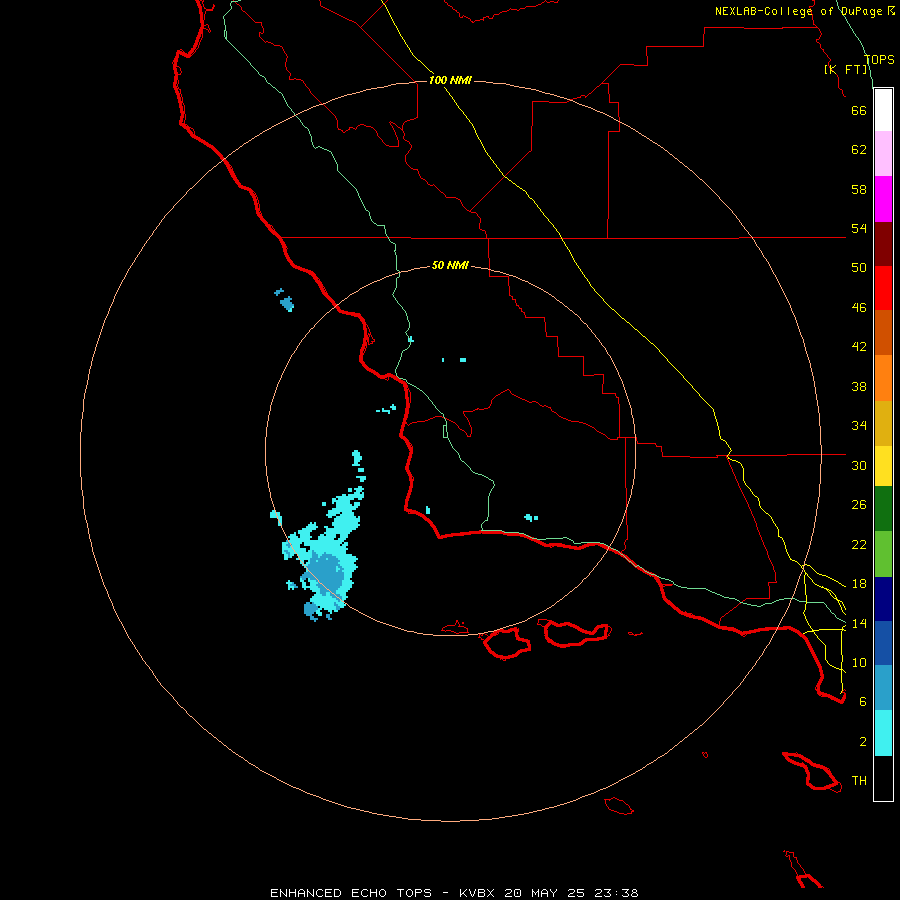Click the dark red swatch near 50
Viewport: 900px width, 900px height.
tap(883, 244)
